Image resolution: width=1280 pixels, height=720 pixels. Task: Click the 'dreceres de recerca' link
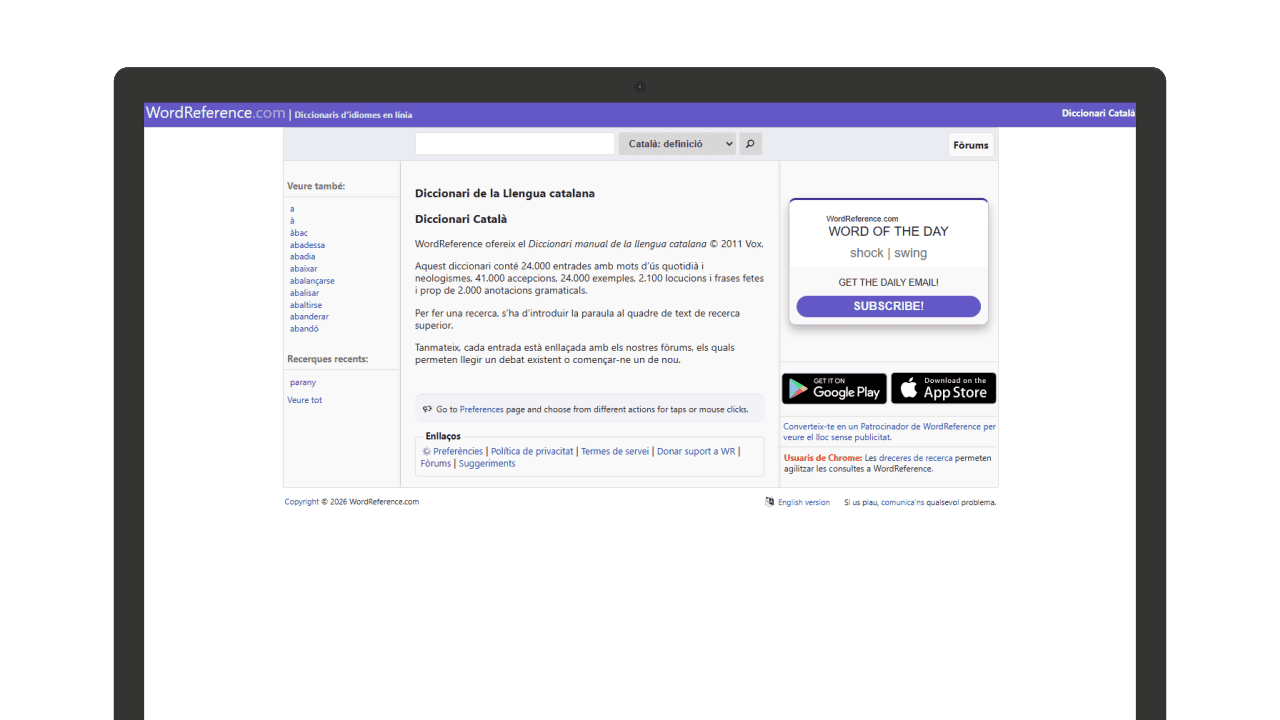[x=915, y=458]
